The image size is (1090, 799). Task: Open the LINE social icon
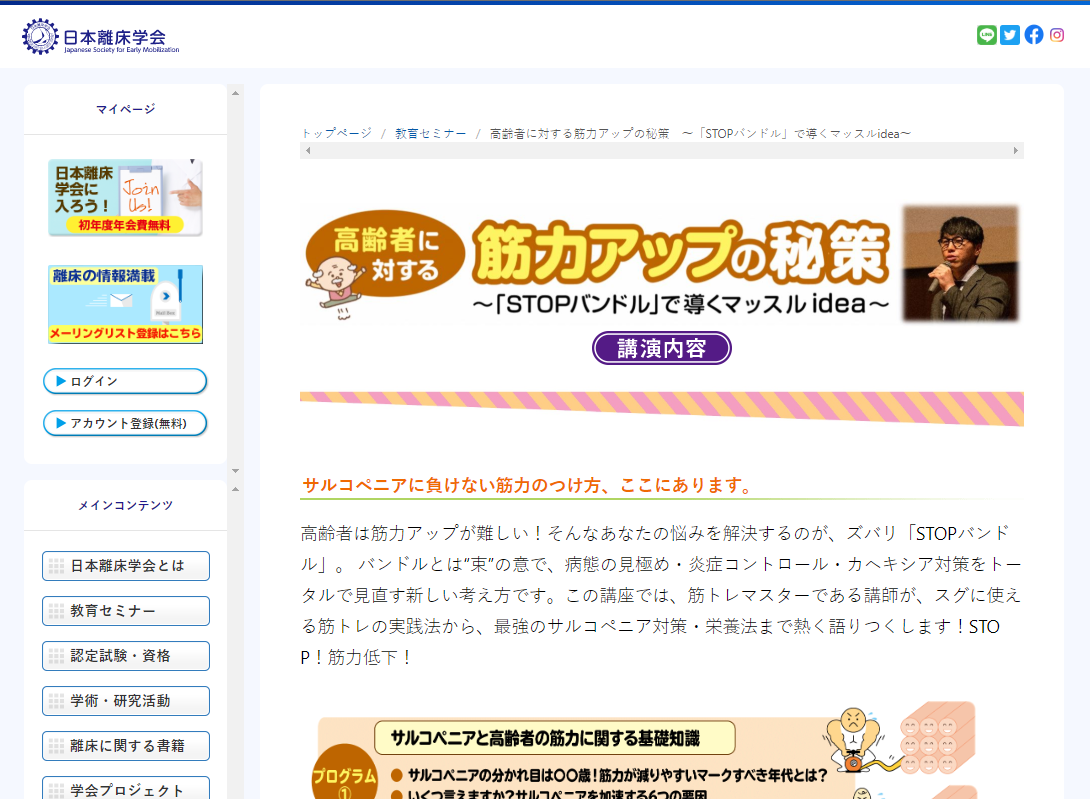[x=986, y=35]
